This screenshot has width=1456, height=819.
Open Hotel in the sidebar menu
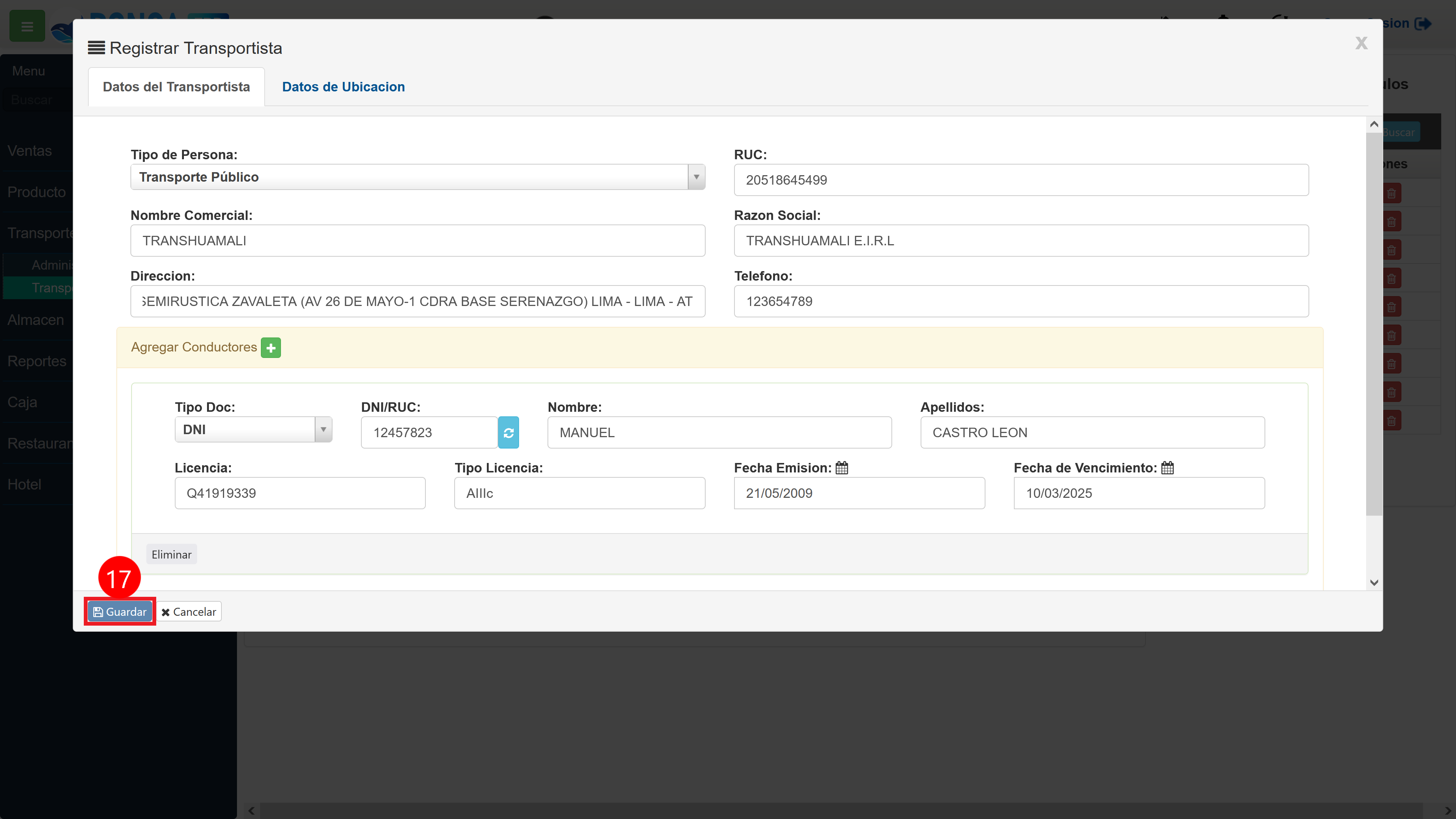click(x=24, y=485)
